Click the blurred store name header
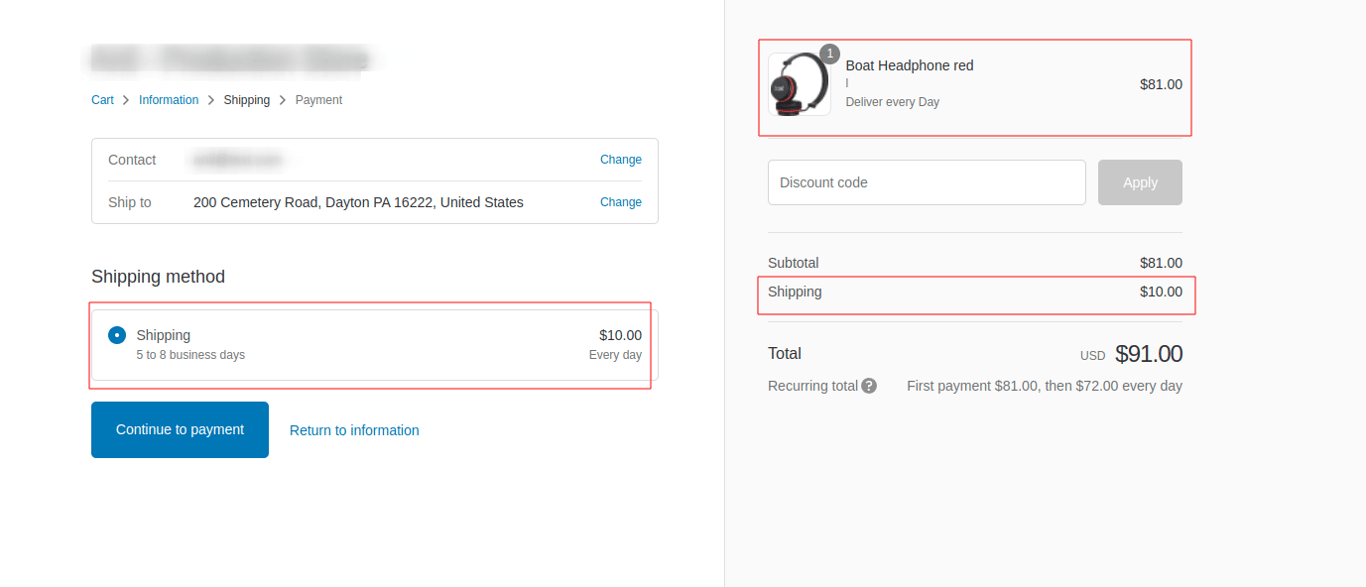Screen dimensions: 1366x587 pos(230,60)
